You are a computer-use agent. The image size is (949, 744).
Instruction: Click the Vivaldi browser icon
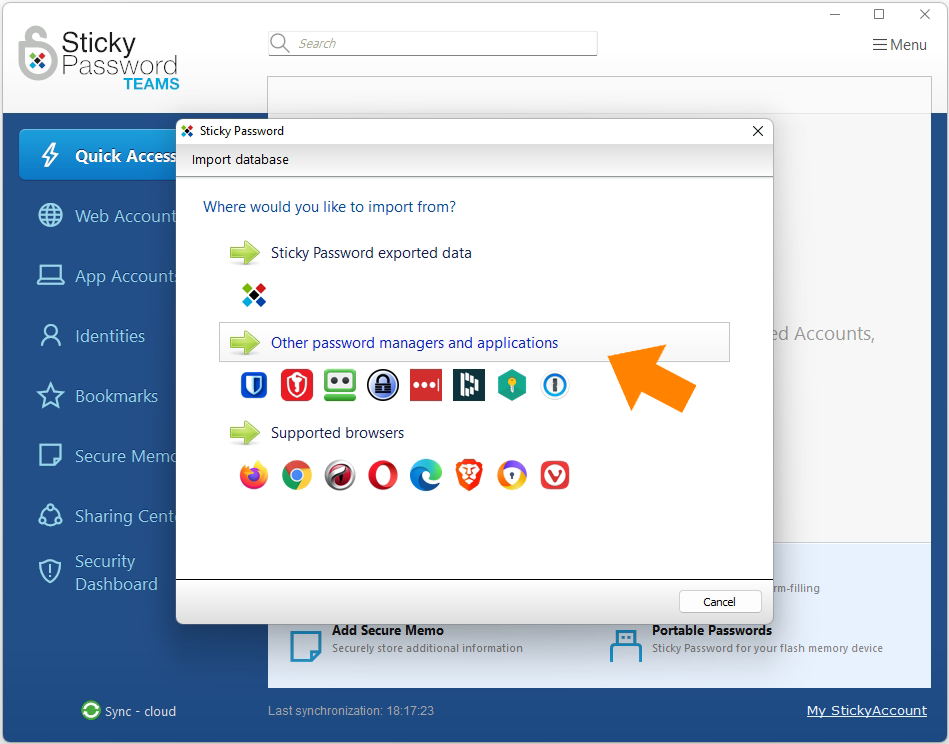(555, 475)
